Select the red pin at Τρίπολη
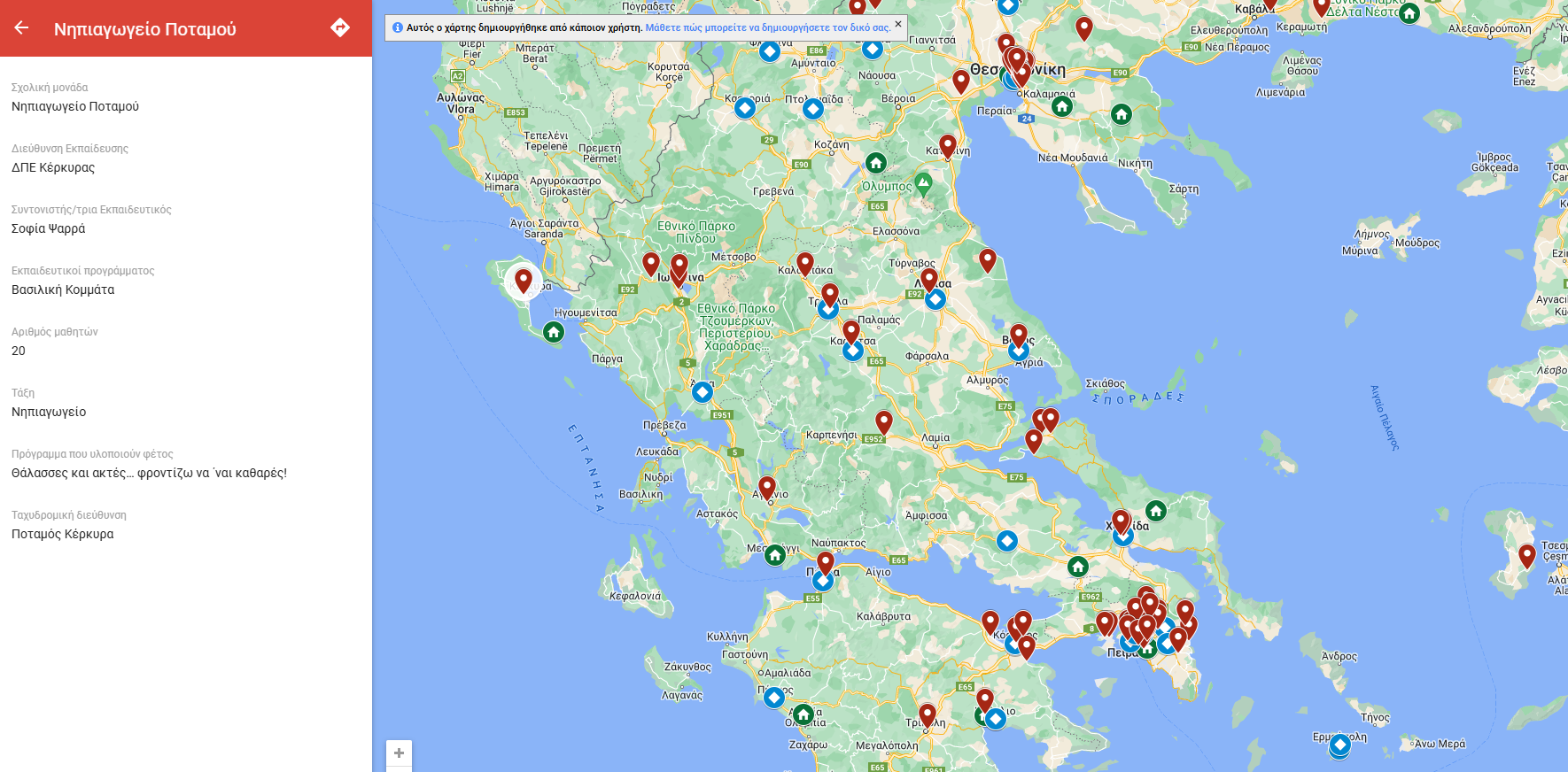The image size is (1568, 772). coord(928,714)
